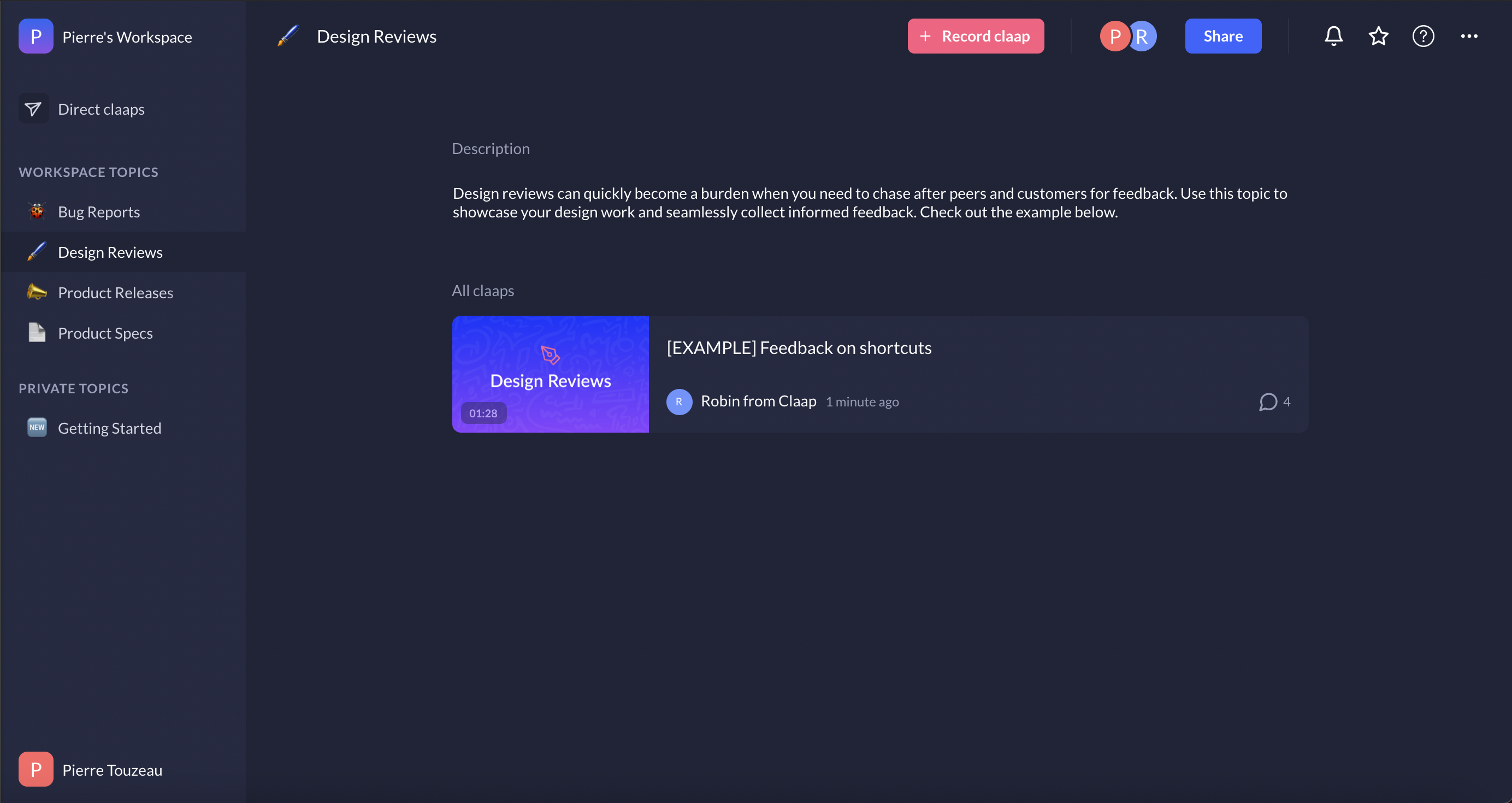1512x803 pixels.
Task: Open the Pierre Touzeau account menu
Action: coord(91,770)
